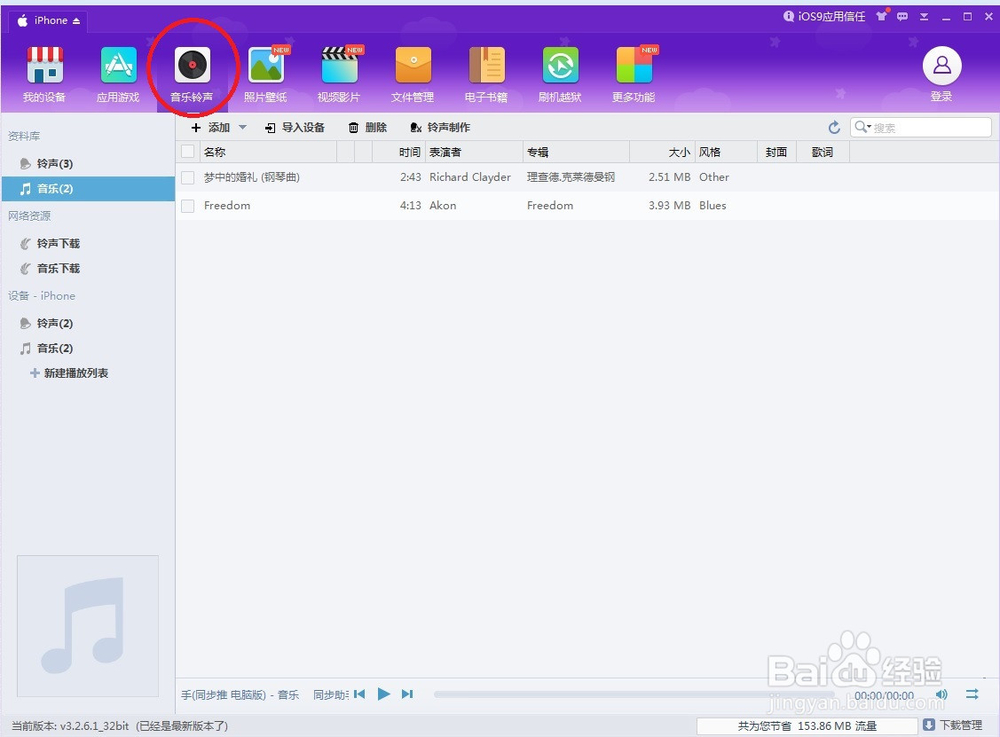Toggle the repeat playback mode icon
Screen dimensions: 1000x737
coord(972,694)
